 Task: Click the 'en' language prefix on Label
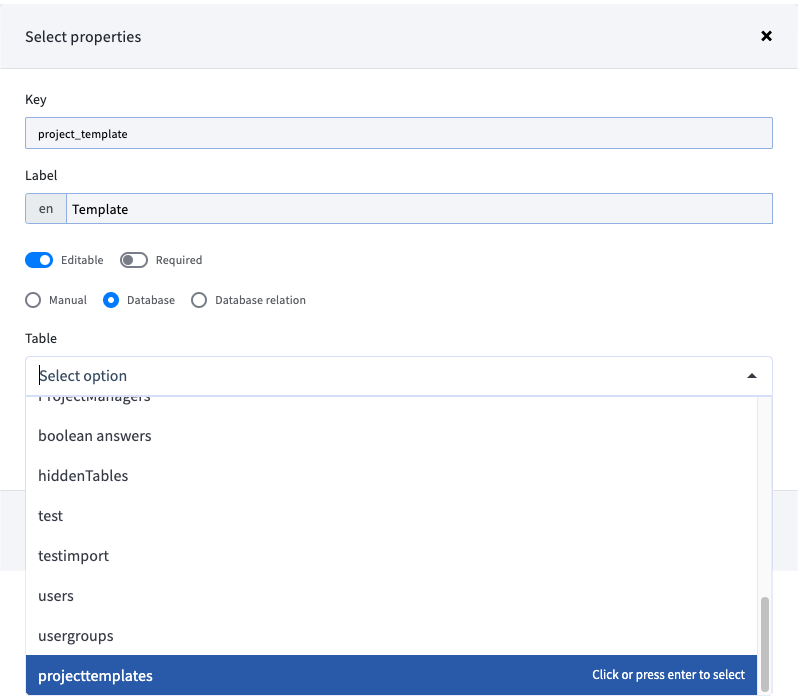tap(46, 209)
